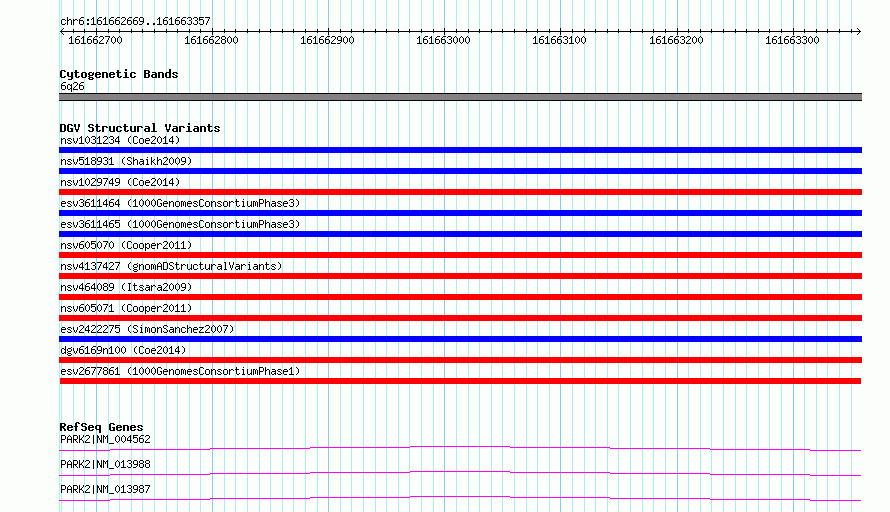Click the nsv1031234 (Coe2014) variant label
The width and height of the screenshot is (890, 512).
(120, 140)
